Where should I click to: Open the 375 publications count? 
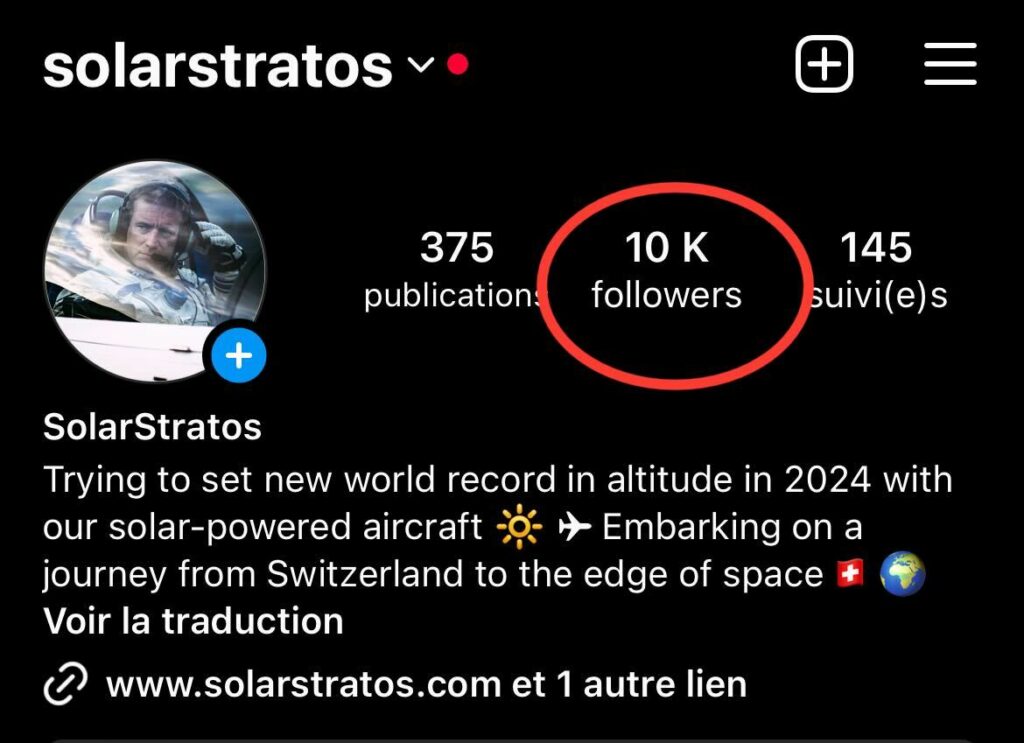[x=456, y=270]
